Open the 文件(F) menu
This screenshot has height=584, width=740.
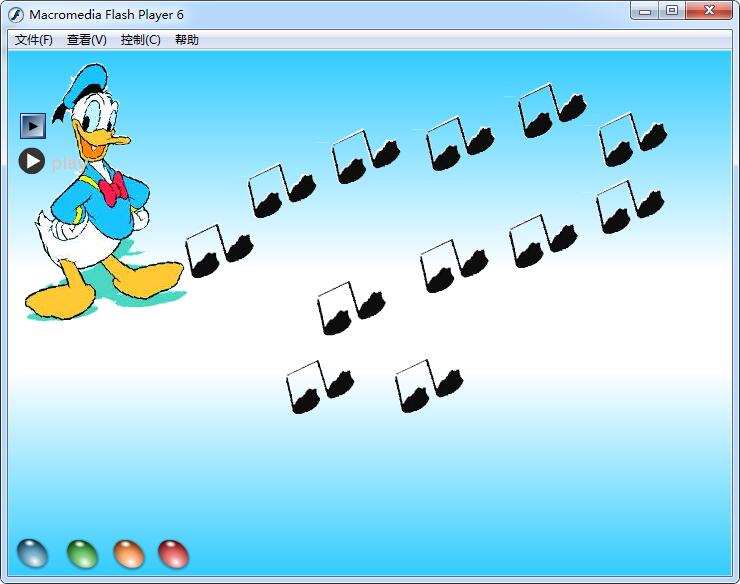tap(34, 40)
